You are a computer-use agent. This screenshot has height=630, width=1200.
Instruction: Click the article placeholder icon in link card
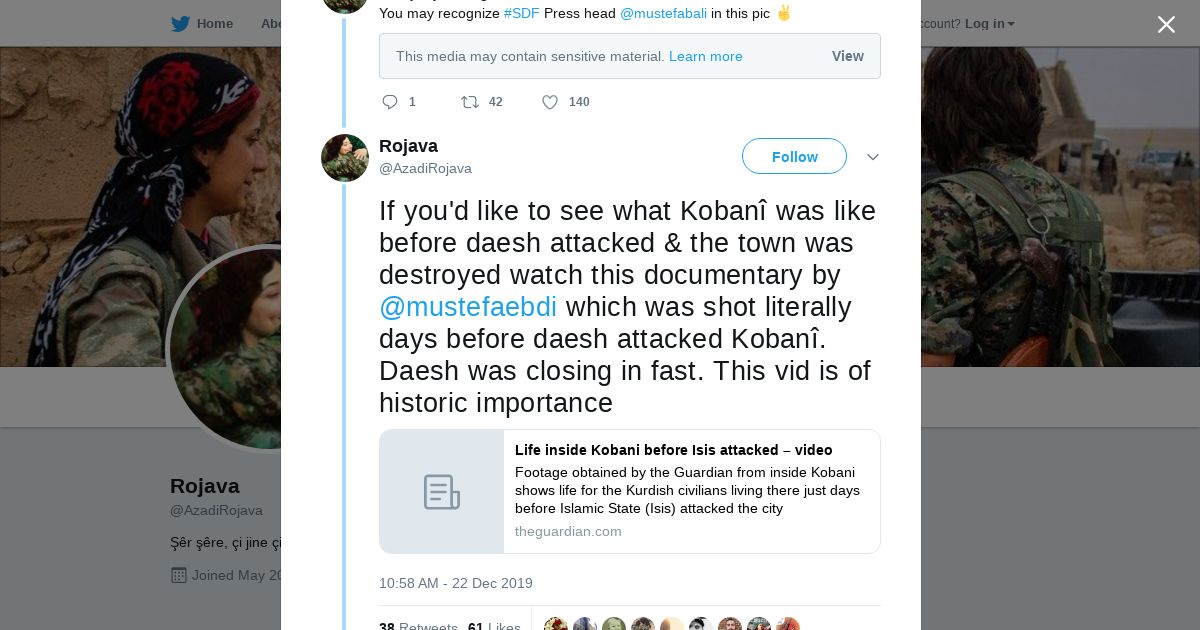pos(441,492)
